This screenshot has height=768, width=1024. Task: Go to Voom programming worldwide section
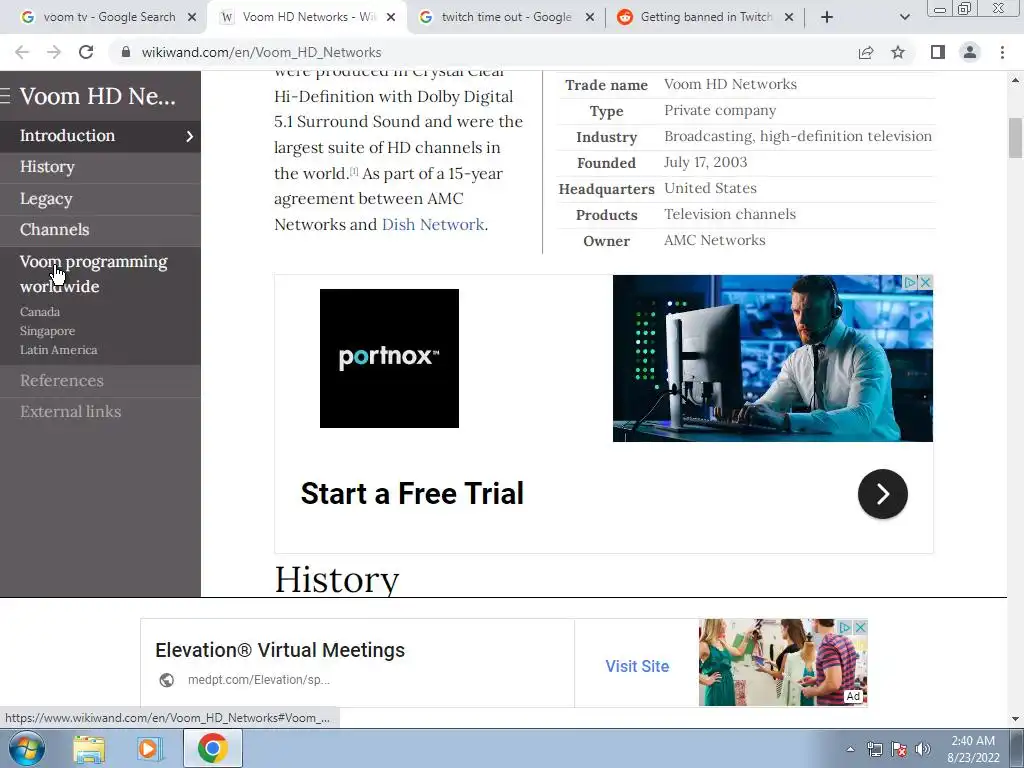click(93, 274)
